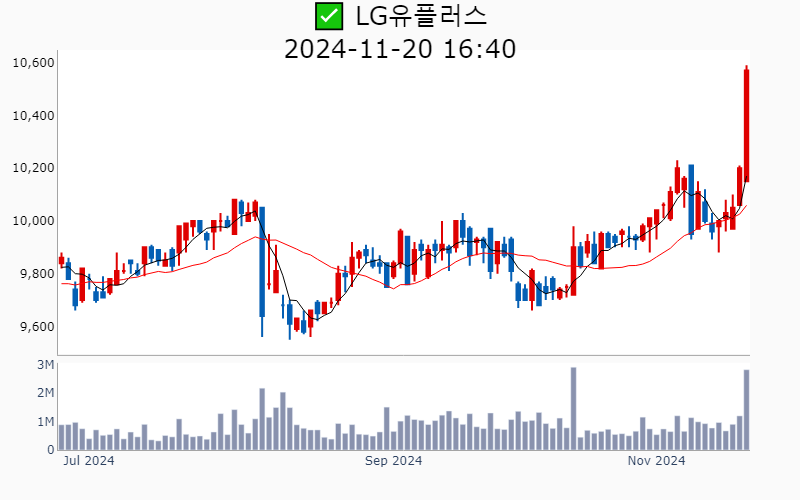The width and height of the screenshot is (800, 500).
Task: Click the 10,600 price axis label
Action: [33, 63]
